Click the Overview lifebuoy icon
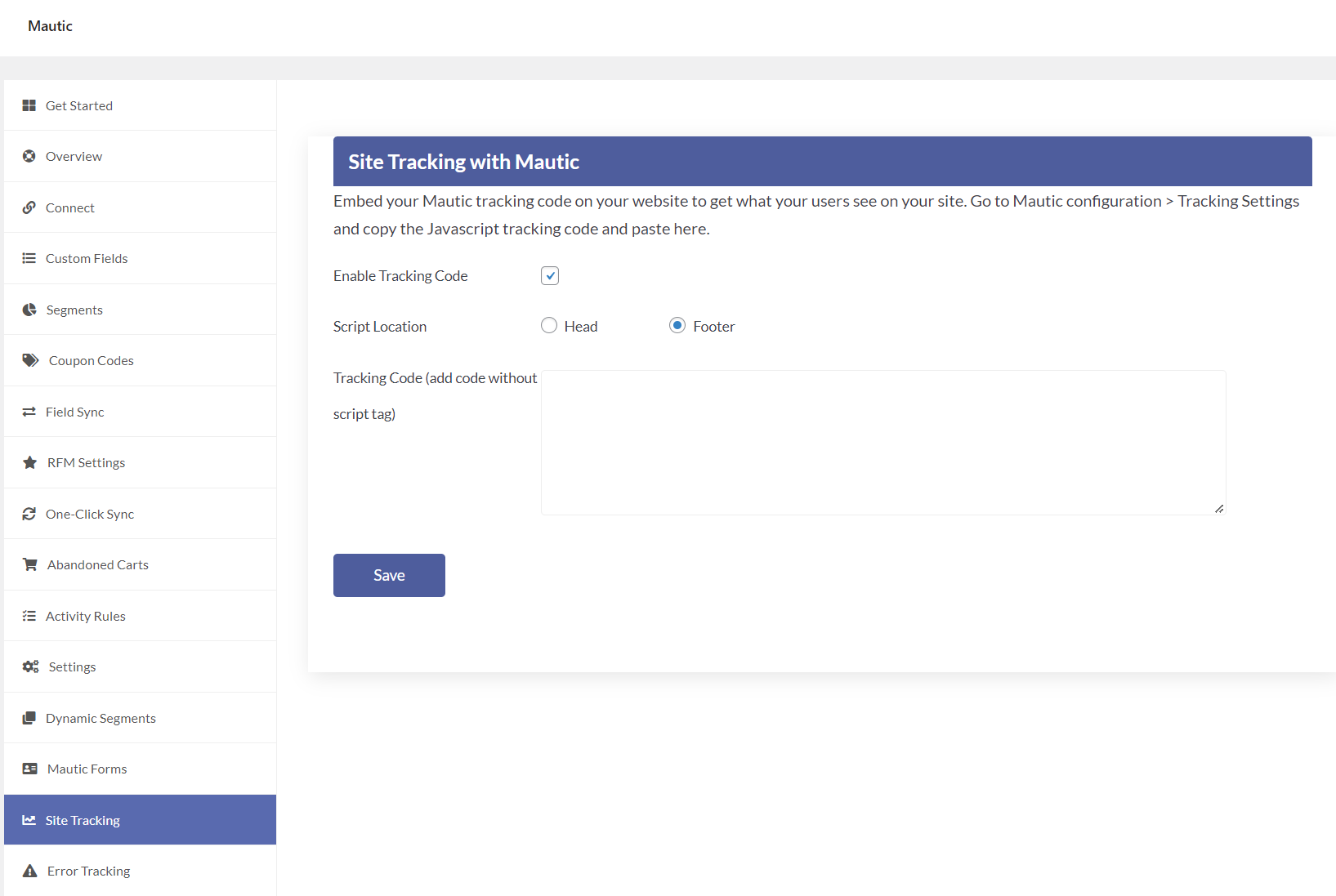The image size is (1336, 896). pos(29,156)
